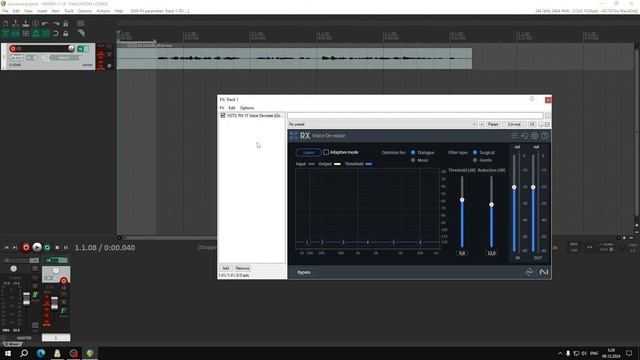This screenshot has height=360, width=640.
Task: Open the Insert menu
Action: [42, 11]
